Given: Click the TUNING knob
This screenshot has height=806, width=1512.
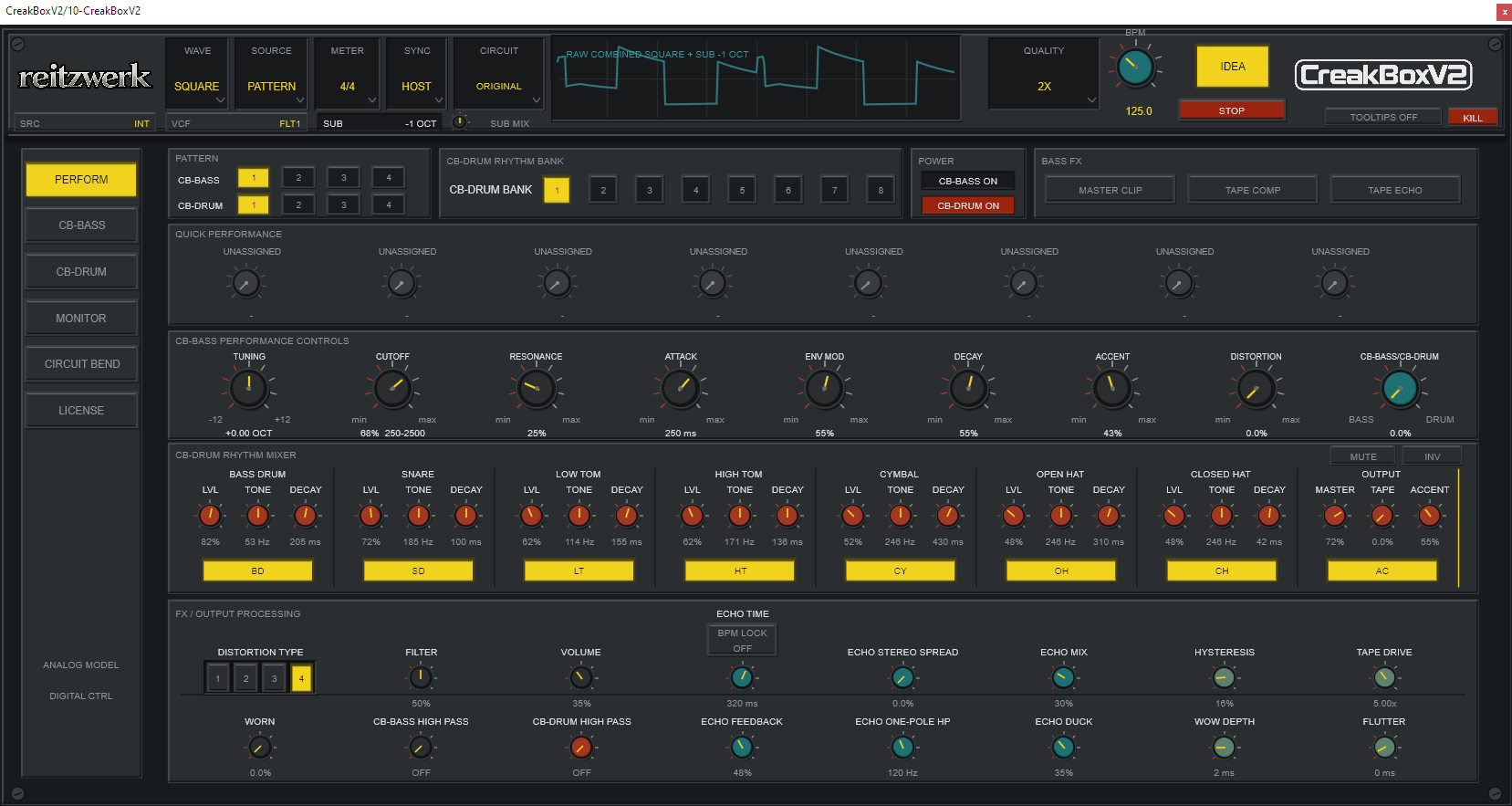Looking at the screenshot, I should point(249,389).
